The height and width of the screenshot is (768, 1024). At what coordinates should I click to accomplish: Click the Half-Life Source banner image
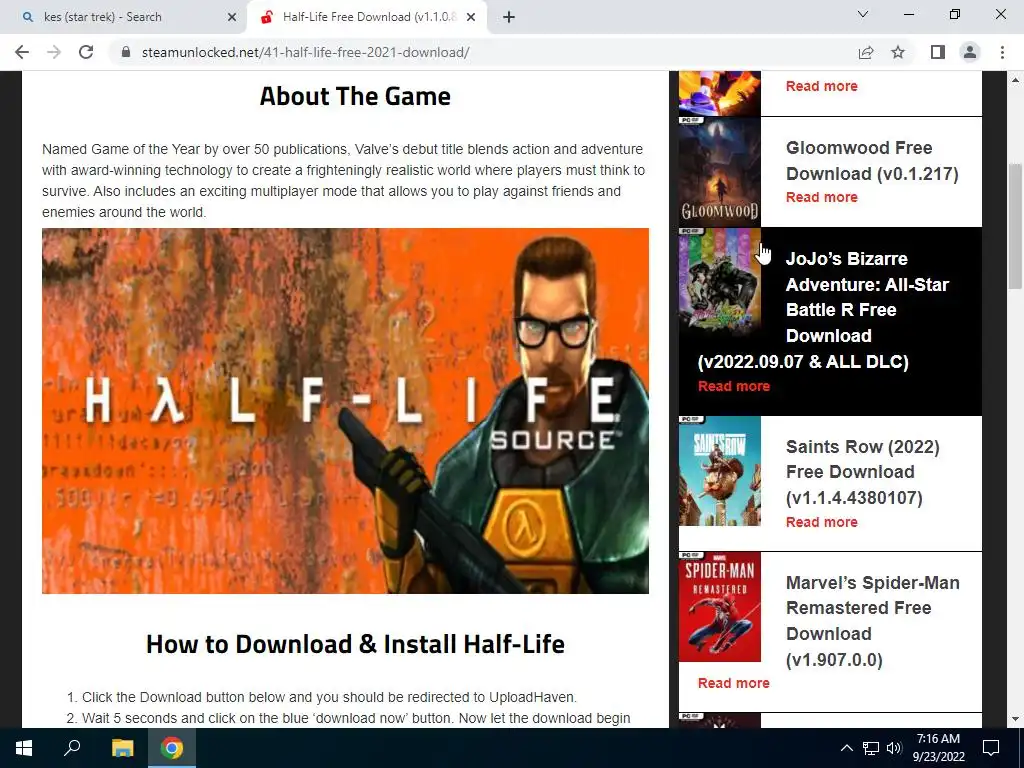pos(345,411)
